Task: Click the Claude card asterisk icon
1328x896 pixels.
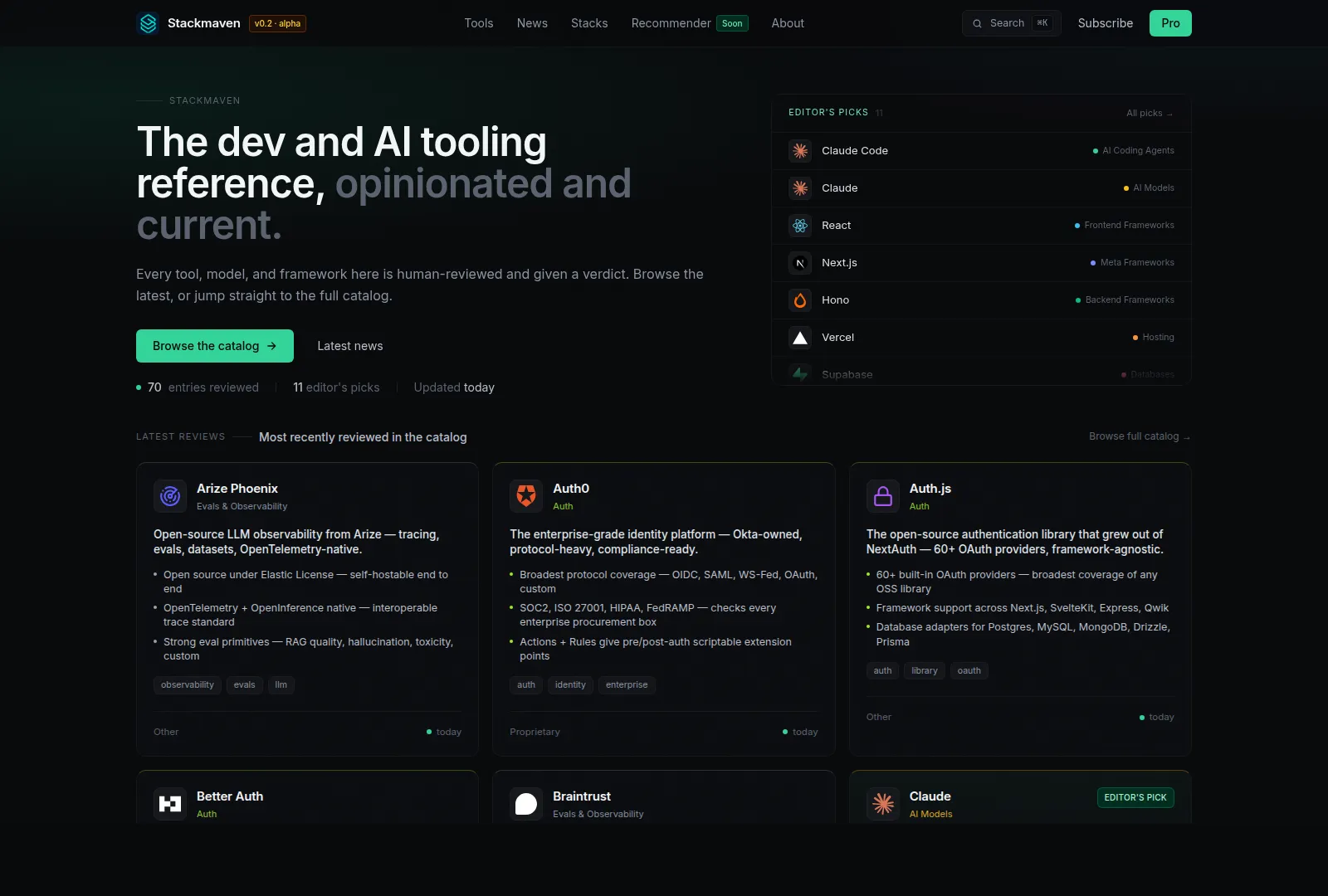Action: [883, 804]
